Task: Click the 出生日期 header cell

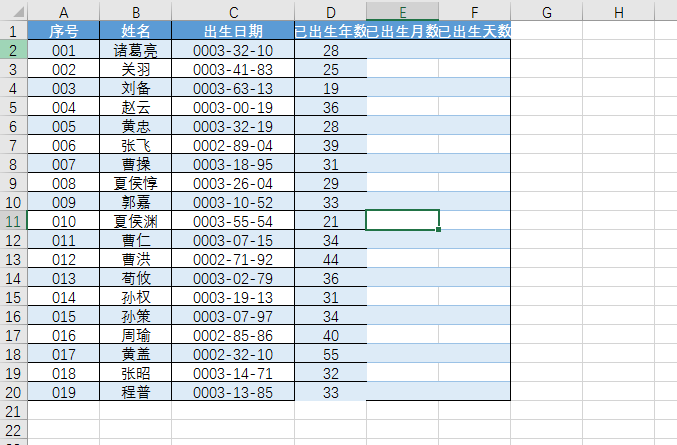Action: 233,31
